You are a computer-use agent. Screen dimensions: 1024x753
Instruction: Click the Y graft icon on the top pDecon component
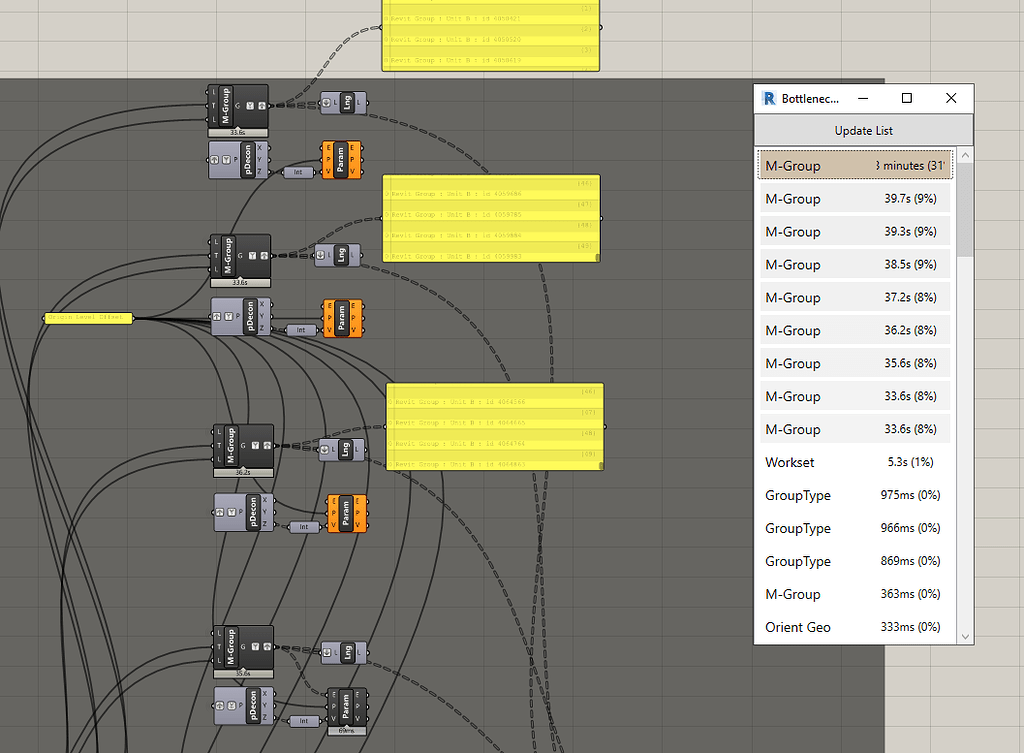226,160
